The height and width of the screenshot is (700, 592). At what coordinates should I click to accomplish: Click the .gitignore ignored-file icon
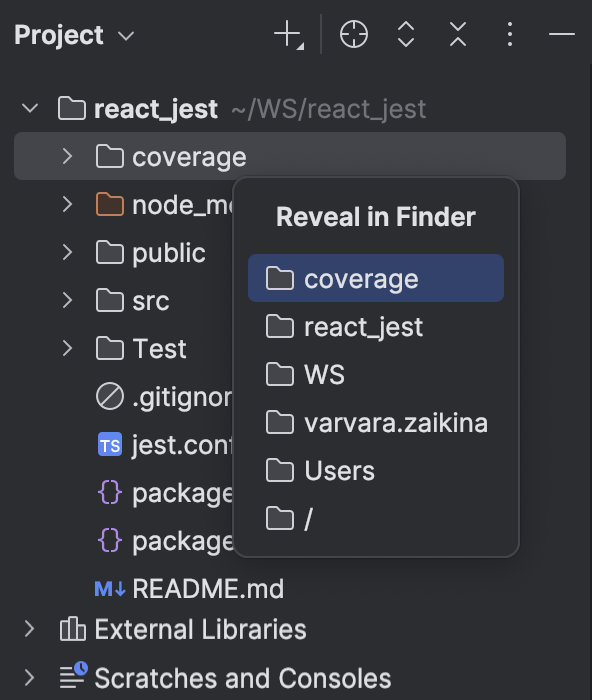click(x=110, y=396)
